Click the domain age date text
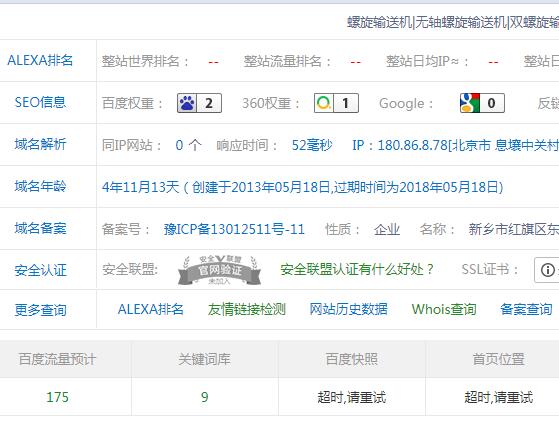The width and height of the screenshot is (559, 422). [x=303, y=187]
